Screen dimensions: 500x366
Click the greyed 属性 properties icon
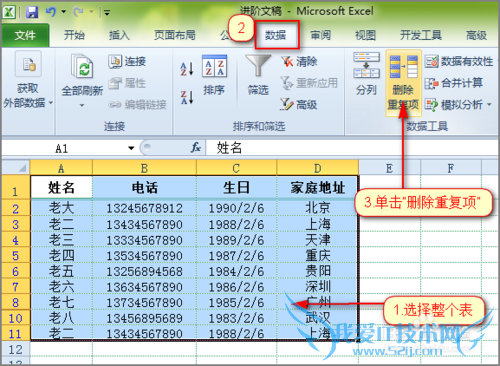tap(115, 83)
